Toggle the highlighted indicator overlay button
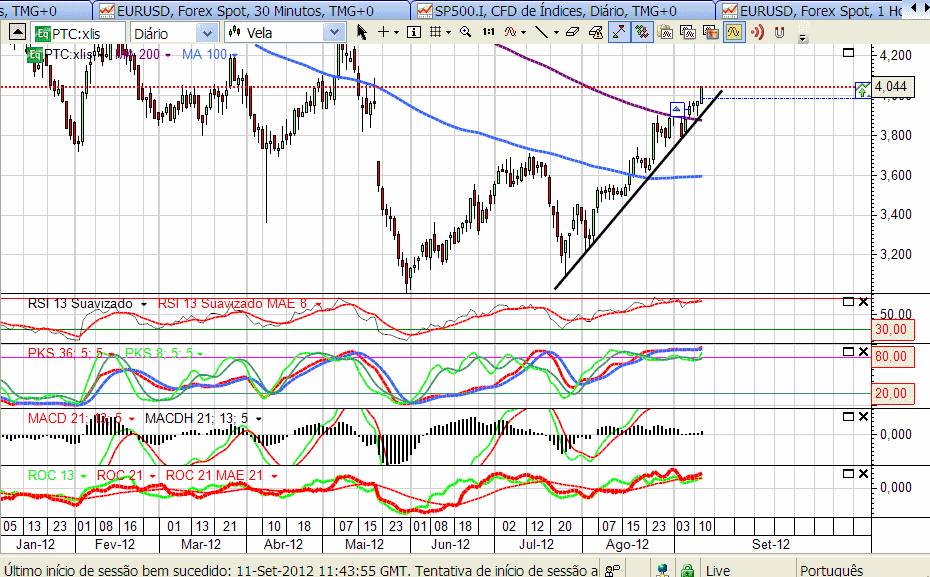The image size is (930, 577). click(734, 32)
